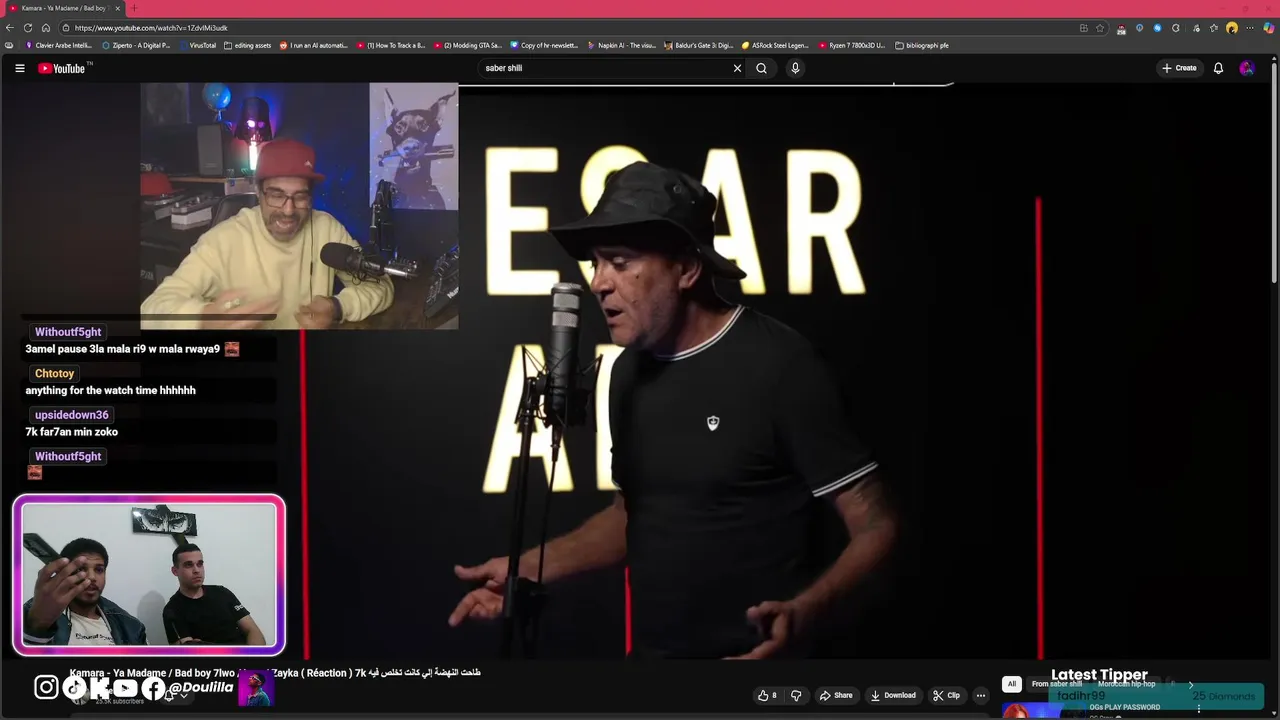Click the YouTube overlay icon
Screen dimensions: 1280x720
point(125,687)
